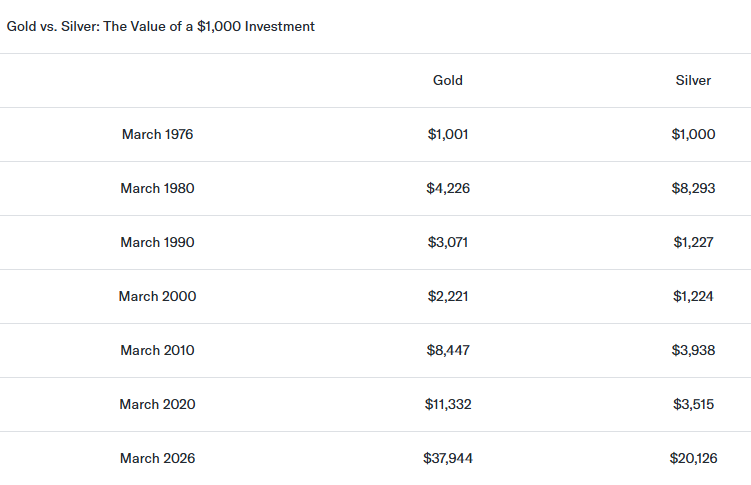Click the table title about Gold vs. Silver
Image resolution: width=751 pixels, height=485 pixels.
click(161, 26)
